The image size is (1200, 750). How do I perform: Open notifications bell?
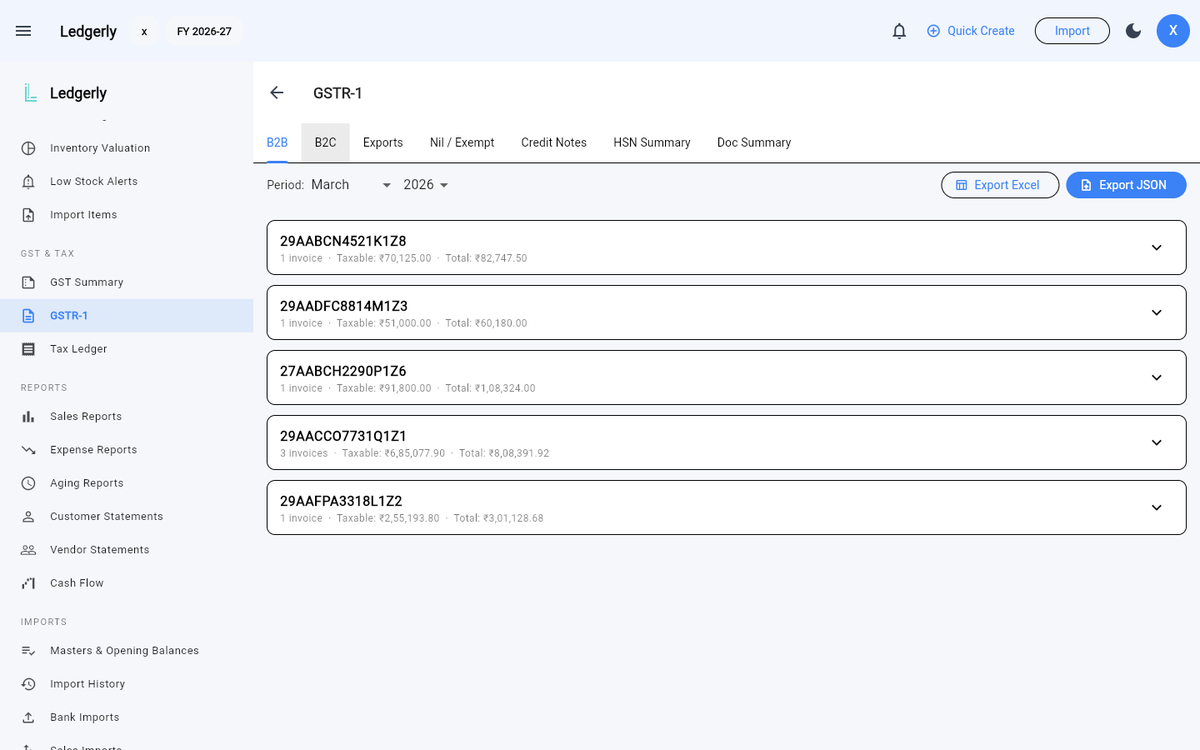(x=899, y=31)
